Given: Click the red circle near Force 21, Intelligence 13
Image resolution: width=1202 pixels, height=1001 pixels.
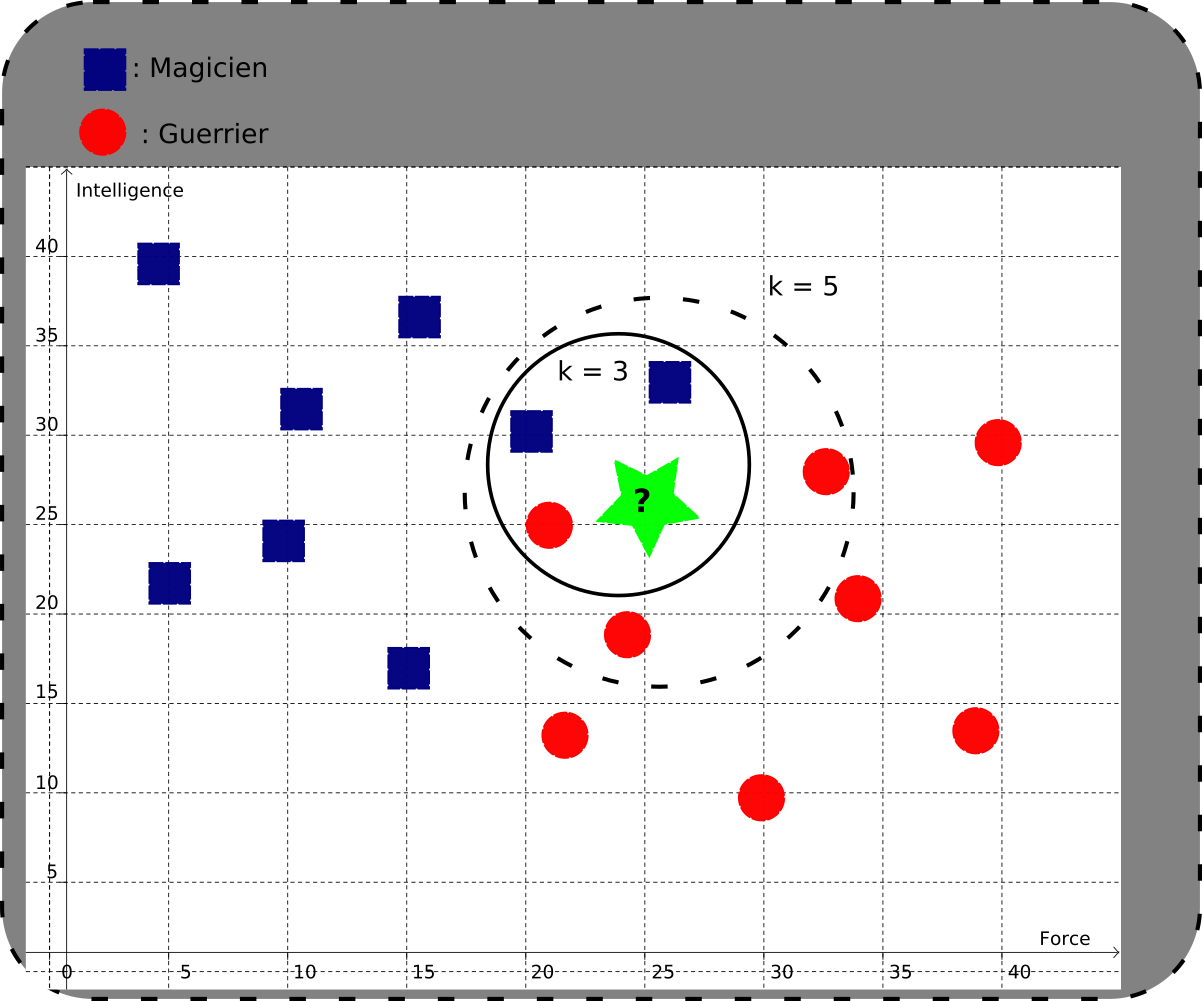Looking at the screenshot, I should 565,735.
